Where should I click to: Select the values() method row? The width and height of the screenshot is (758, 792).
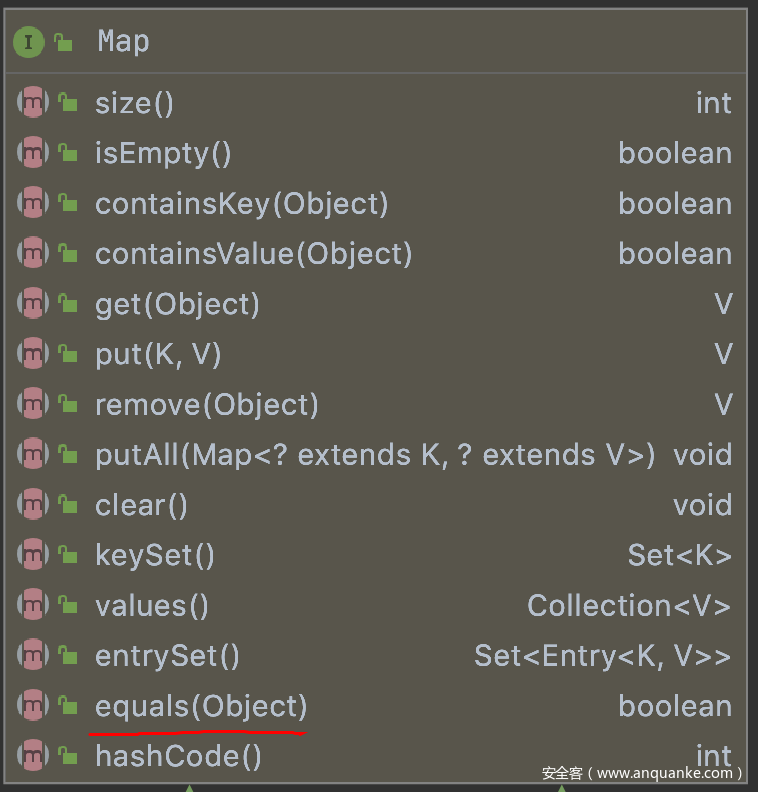(x=376, y=605)
